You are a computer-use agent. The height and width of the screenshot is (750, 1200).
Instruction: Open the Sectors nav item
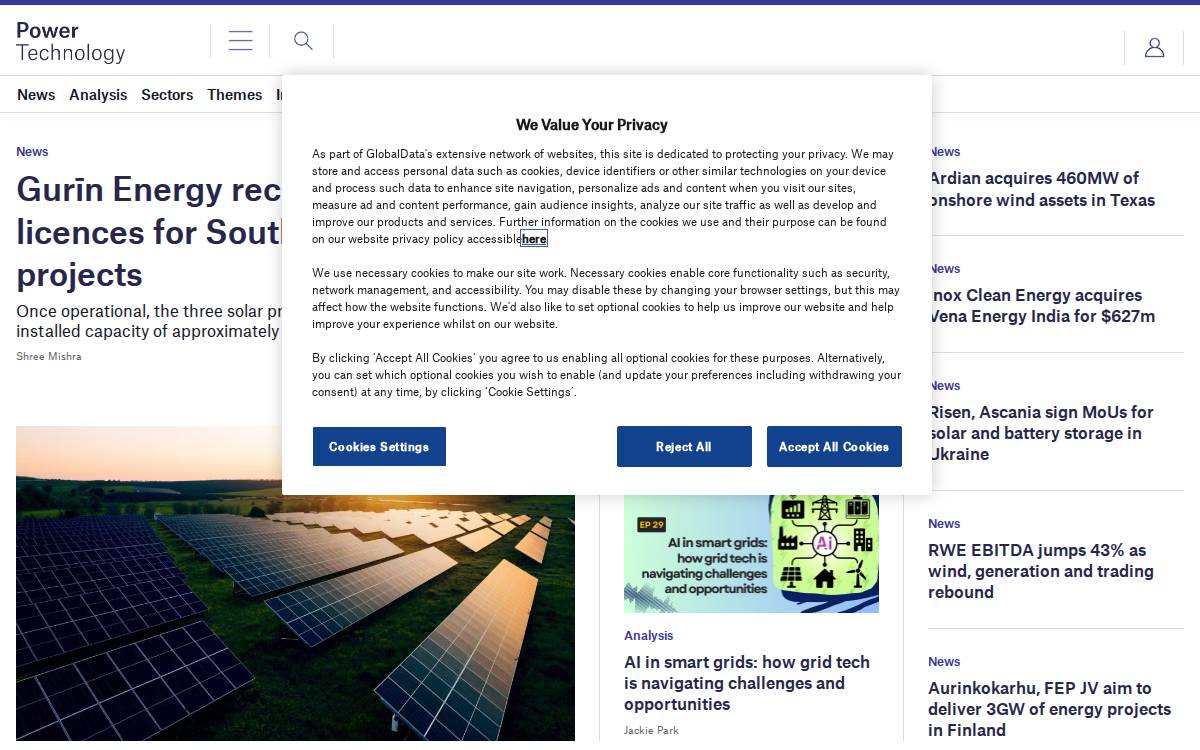(x=167, y=95)
